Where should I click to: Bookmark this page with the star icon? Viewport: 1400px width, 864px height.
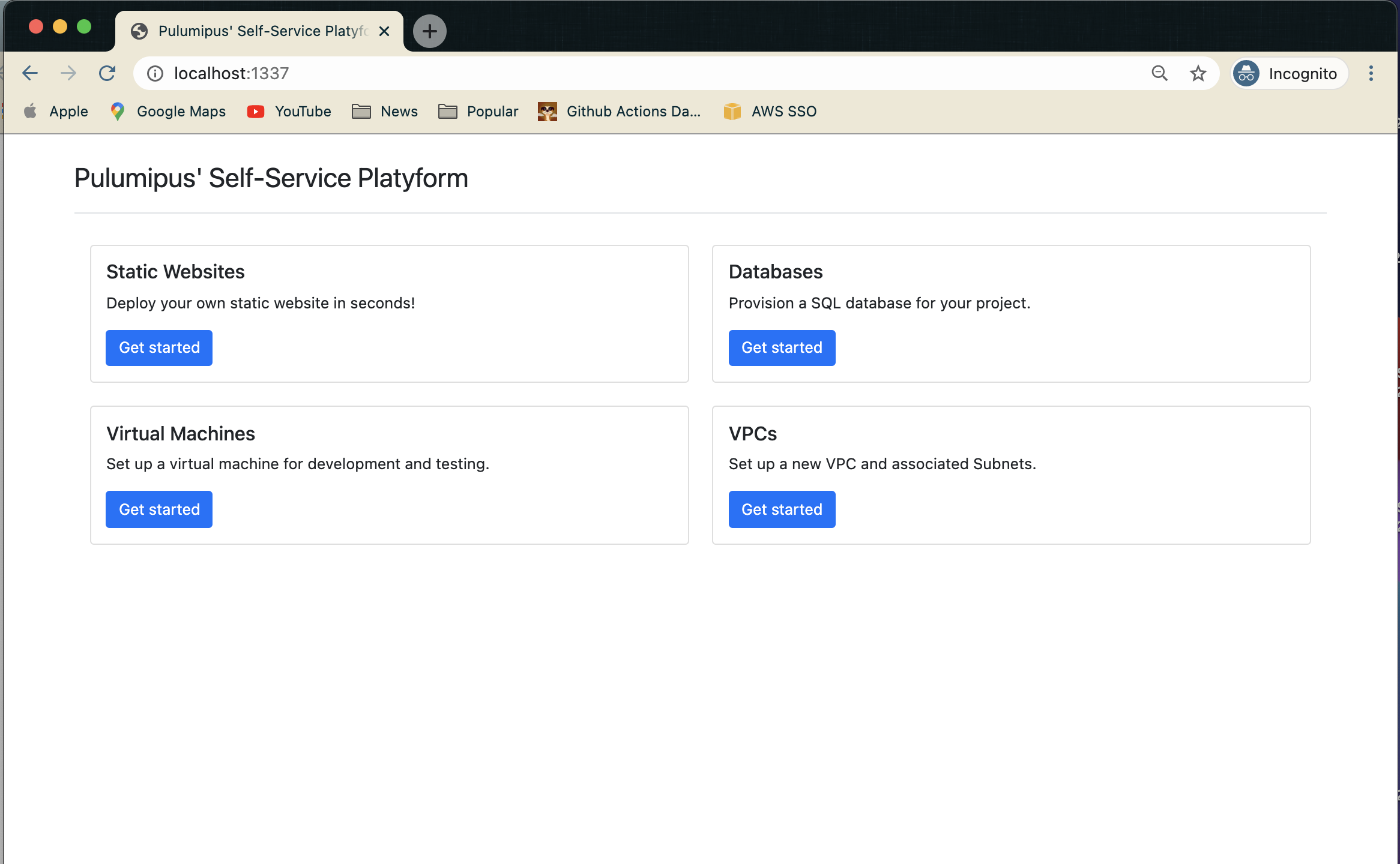coord(1198,73)
